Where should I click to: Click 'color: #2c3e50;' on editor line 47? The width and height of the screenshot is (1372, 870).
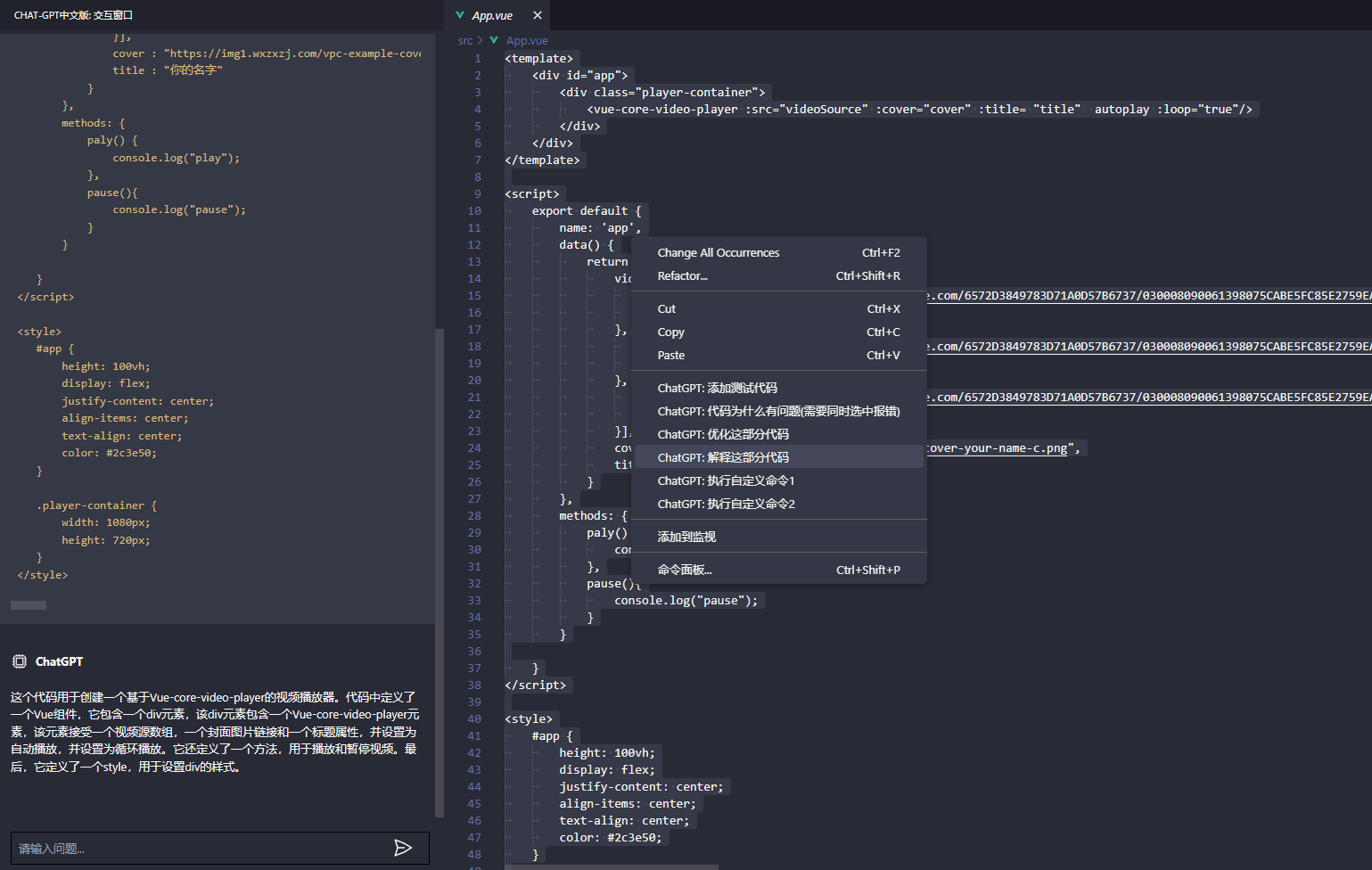[611, 837]
